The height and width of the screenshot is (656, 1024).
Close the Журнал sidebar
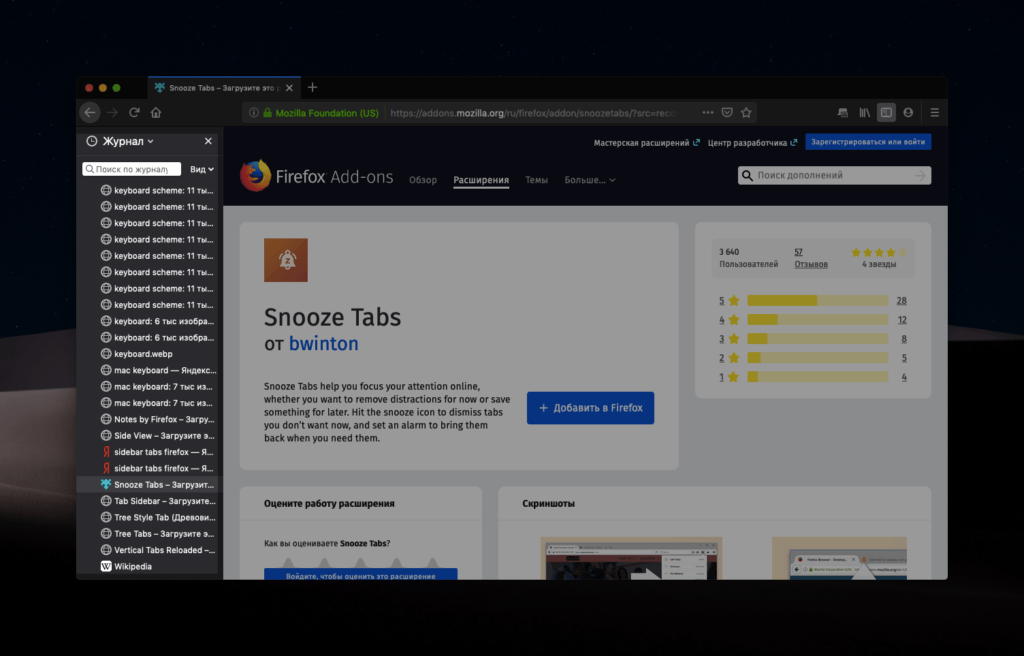point(208,141)
